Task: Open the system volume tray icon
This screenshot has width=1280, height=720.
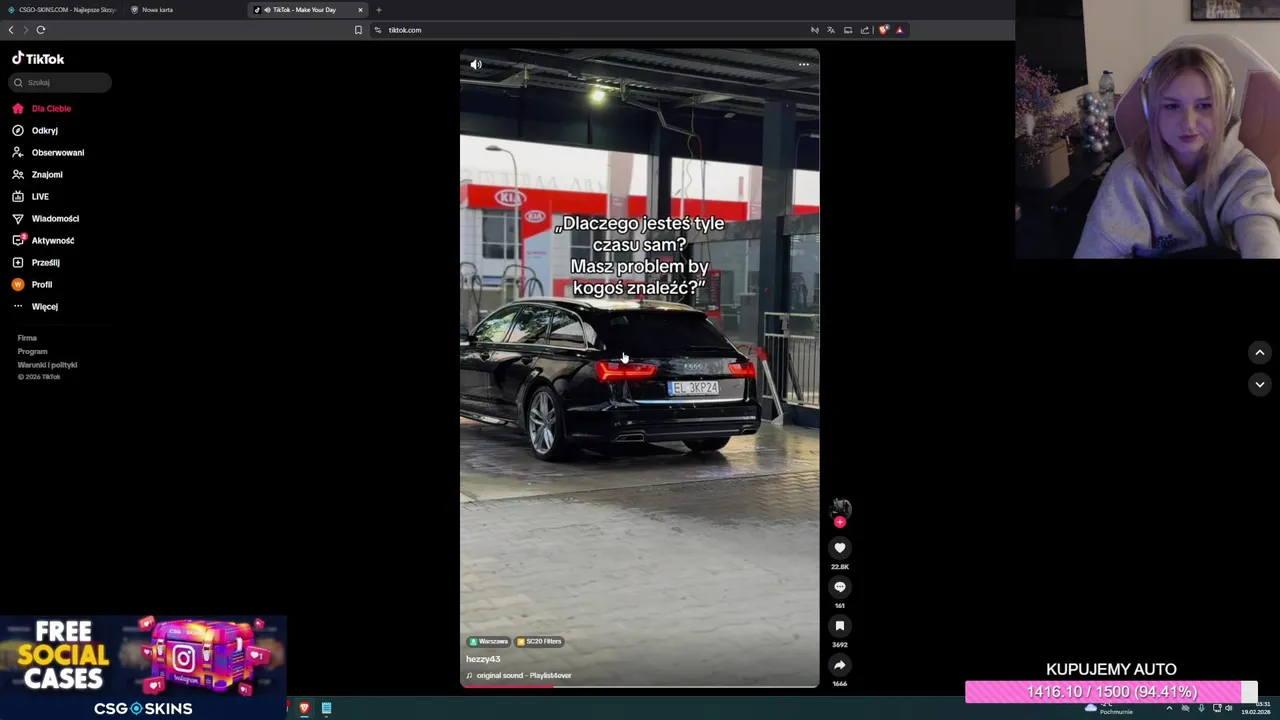Action: coord(1229,708)
